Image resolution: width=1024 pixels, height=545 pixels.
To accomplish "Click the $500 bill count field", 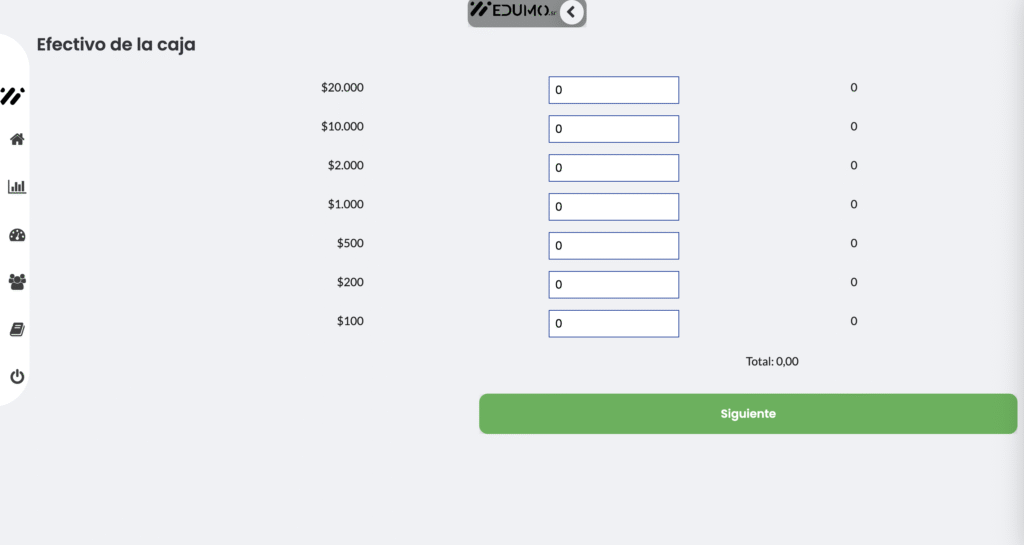I will [x=613, y=246].
